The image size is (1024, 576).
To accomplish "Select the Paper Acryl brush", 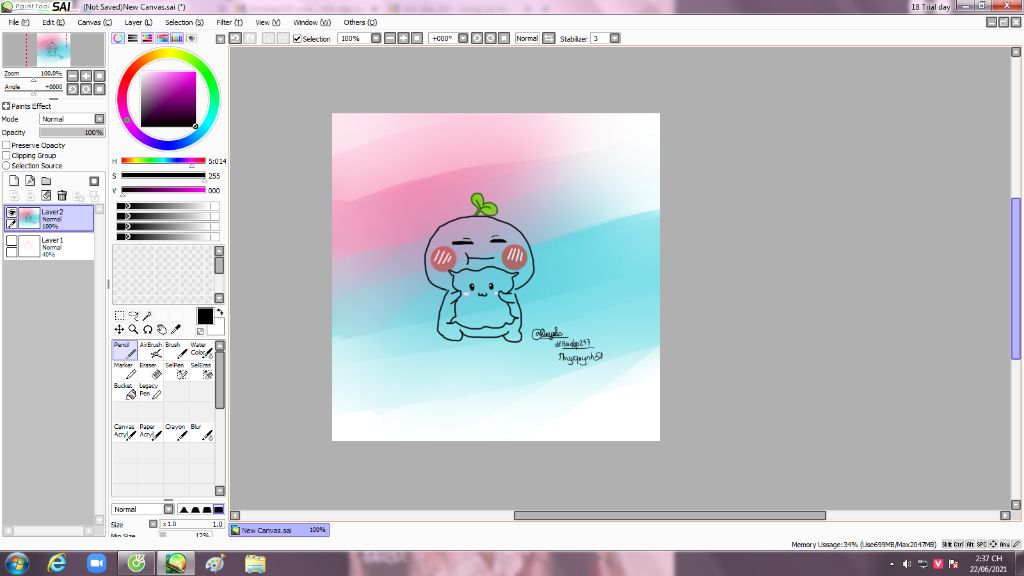I will (150, 432).
